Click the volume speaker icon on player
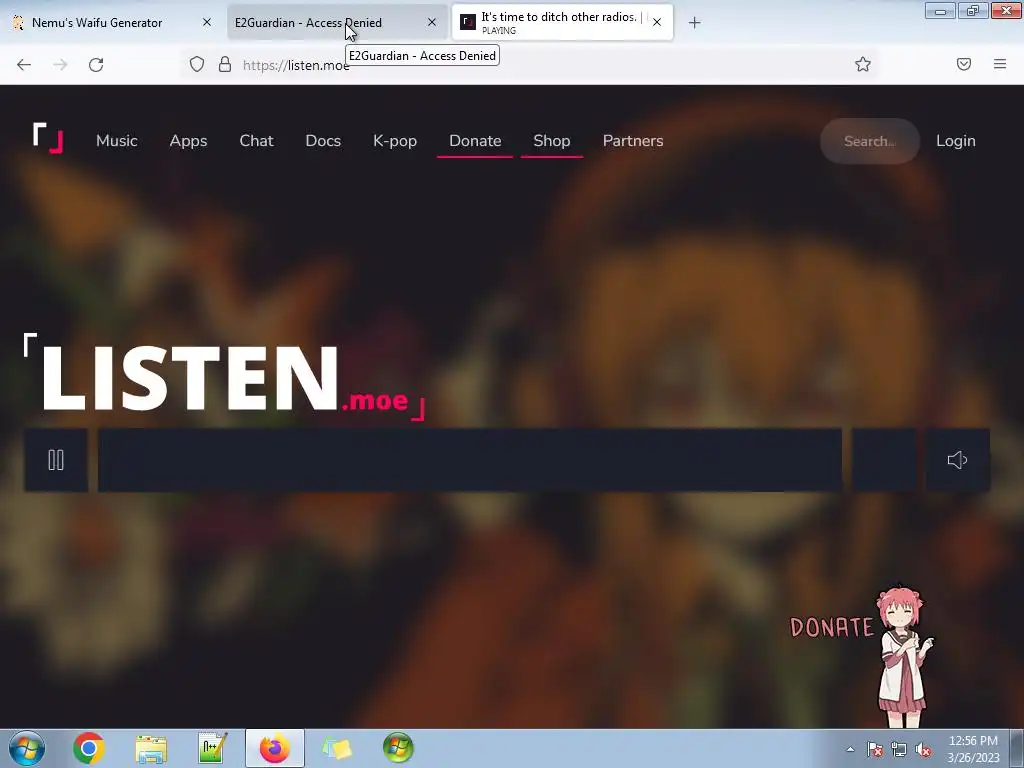Viewport: 1024px width, 768px height. click(957, 460)
